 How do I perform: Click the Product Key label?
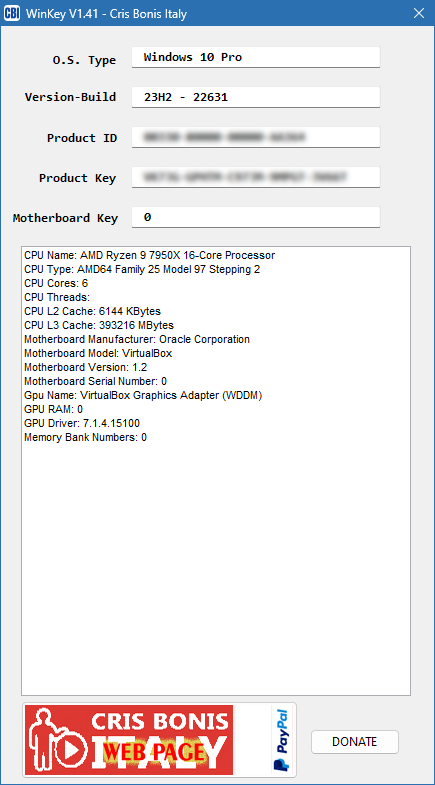tap(78, 178)
